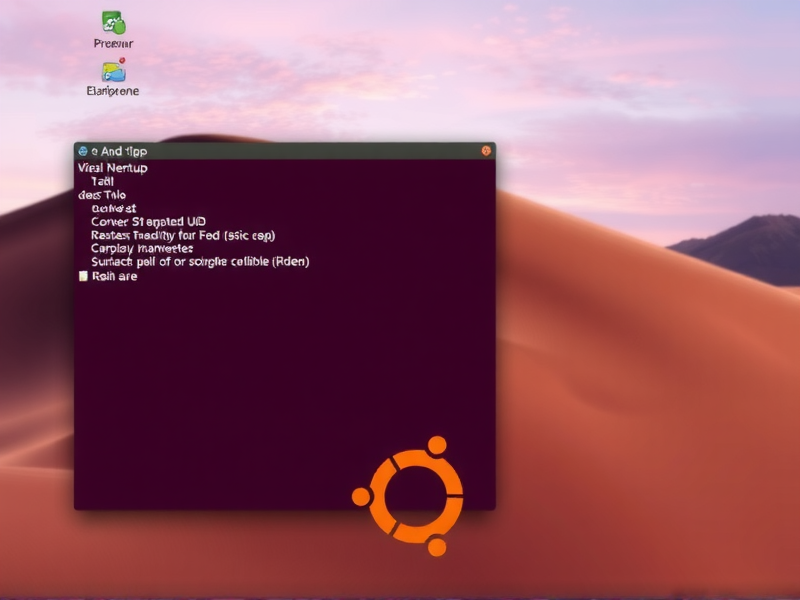Click the Preevur label text

click(x=112, y=42)
